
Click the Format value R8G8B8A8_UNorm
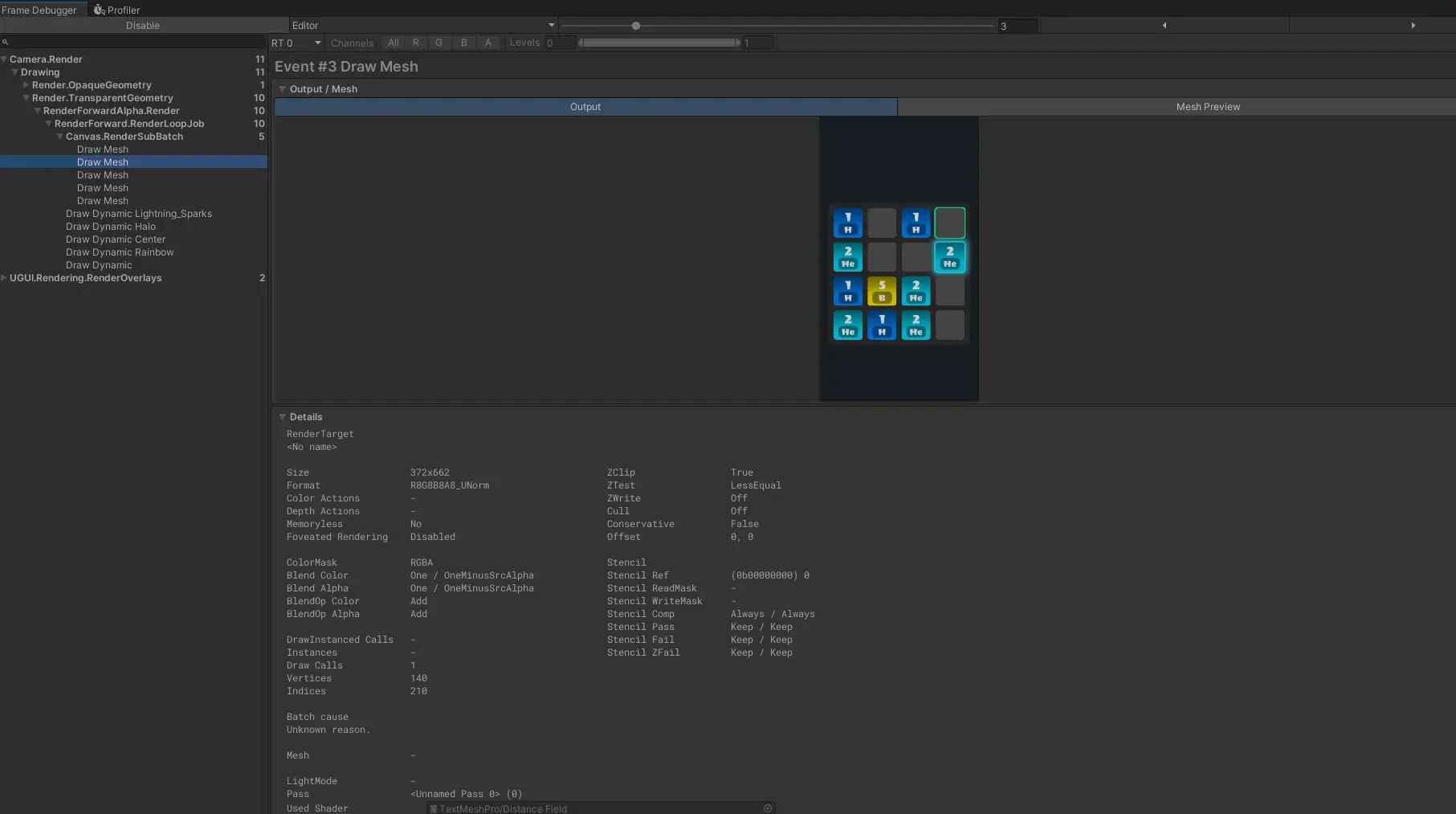[450, 485]
